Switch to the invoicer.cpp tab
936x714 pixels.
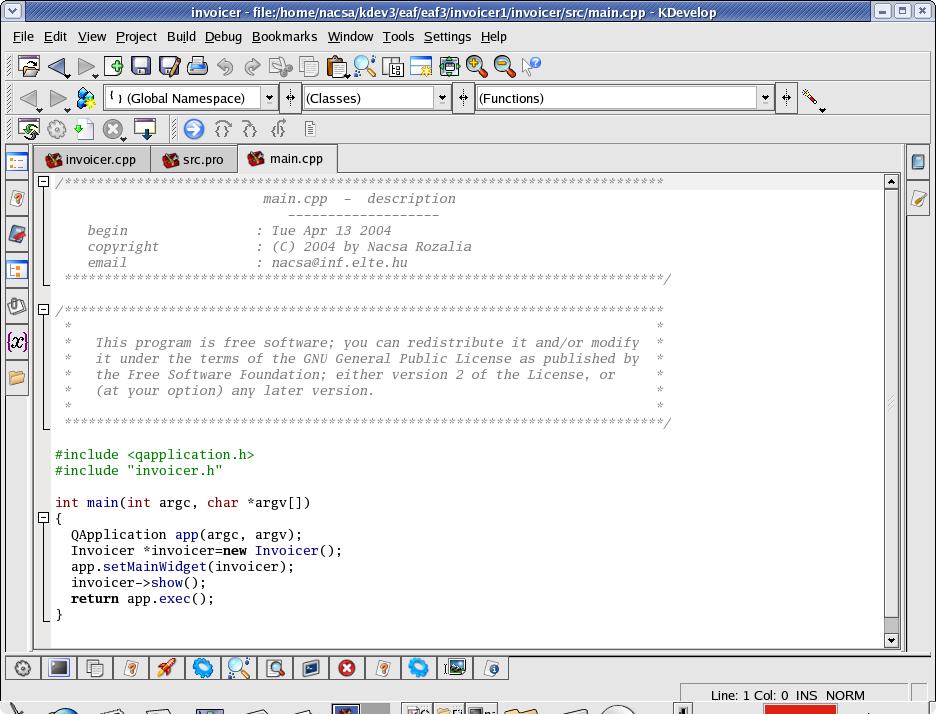[91, 159]
